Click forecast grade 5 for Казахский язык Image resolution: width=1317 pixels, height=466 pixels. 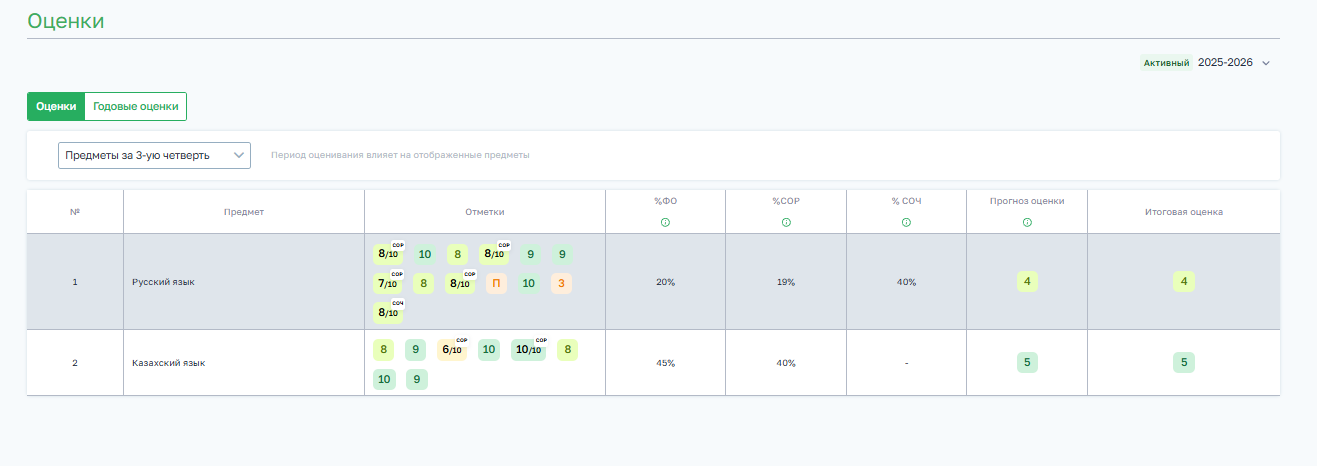click(1027, 363)
